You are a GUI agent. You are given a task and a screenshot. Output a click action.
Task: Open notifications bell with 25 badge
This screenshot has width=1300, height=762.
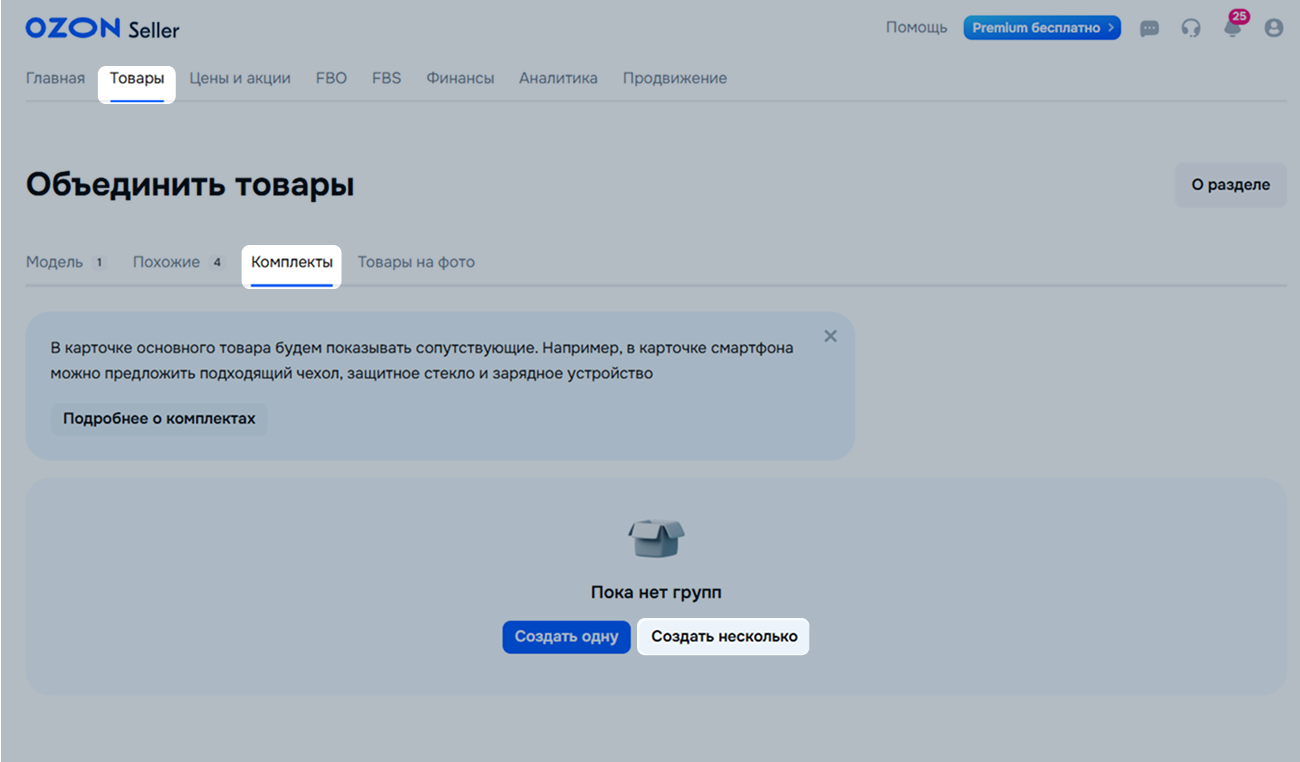point(1233,27)
